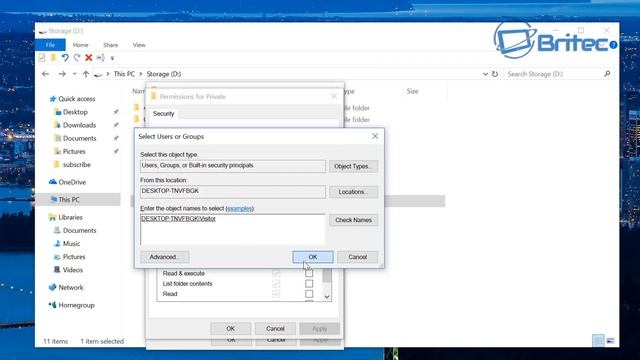Select the Security tab in Permissions dialog
Screen dimensions: 640x360
click(164, 113)
